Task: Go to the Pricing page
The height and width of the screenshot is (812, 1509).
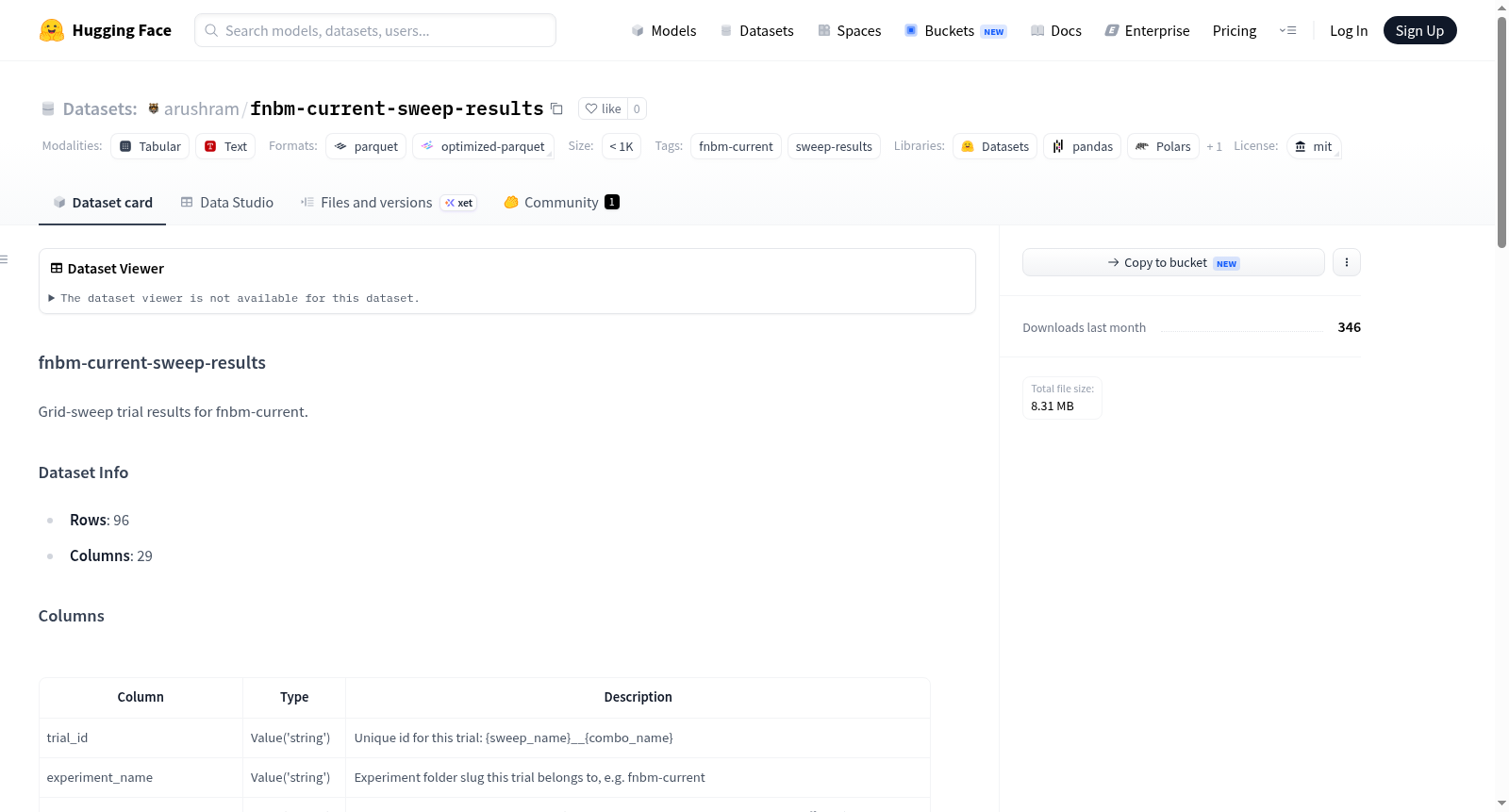Action: pos(1235,30)
